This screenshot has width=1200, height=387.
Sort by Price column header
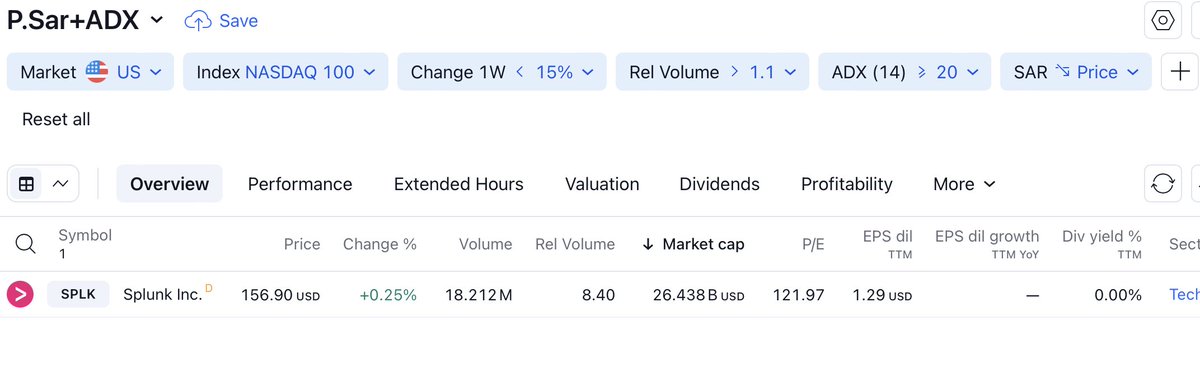pos(302,244)
